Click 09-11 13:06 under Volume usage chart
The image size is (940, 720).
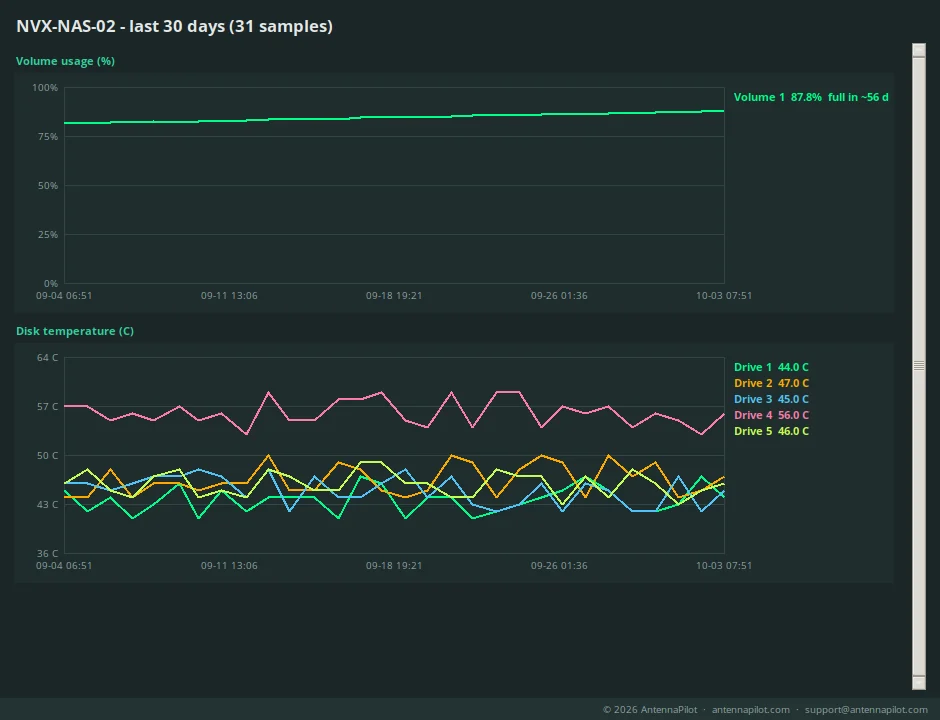[x=229, y=296]
